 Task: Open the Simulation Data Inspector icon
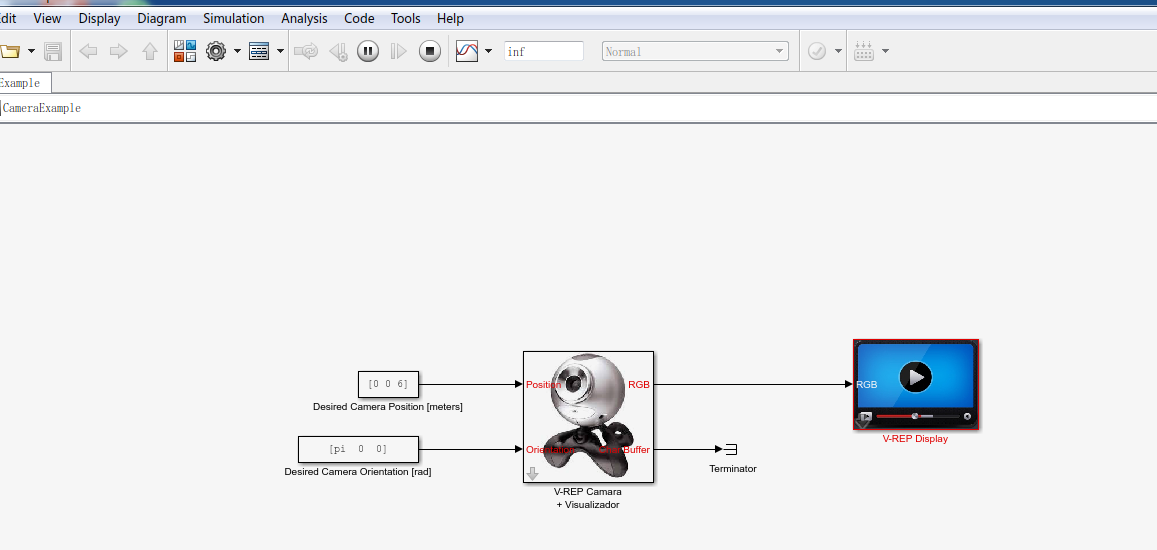(467, 51)
